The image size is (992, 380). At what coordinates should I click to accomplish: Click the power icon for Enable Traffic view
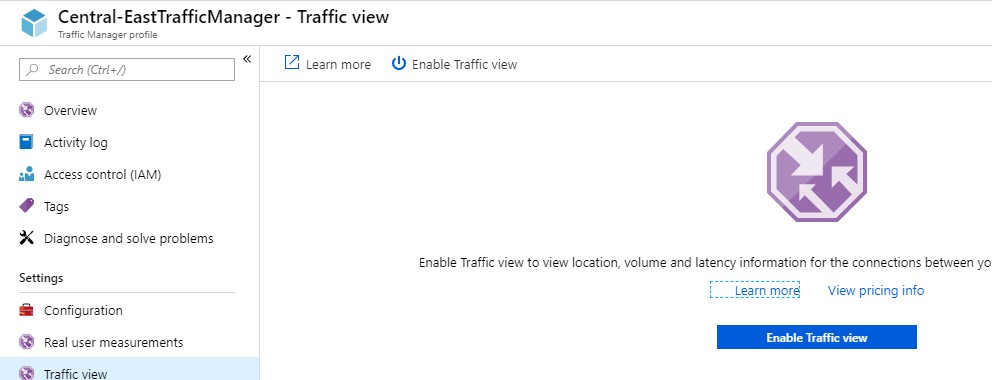pos(399,63)
